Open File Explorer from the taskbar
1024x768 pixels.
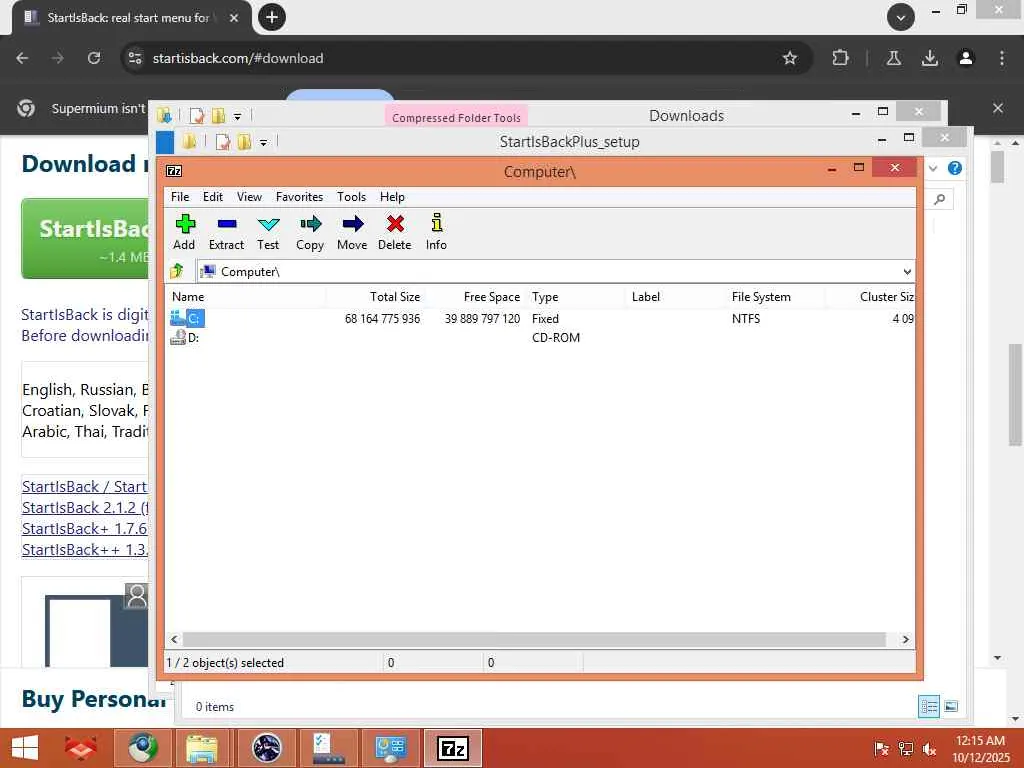tap(202, 748)
